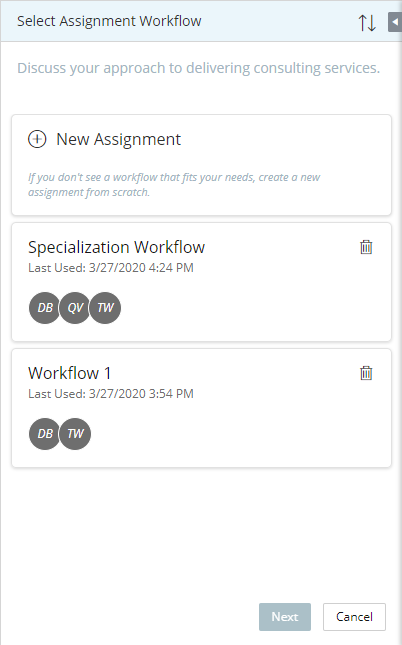The width and height of the screenshot is (402, 645).
Task: Click Workflow 1 last used date
Action: pyautogui.click(x=111, y=394)
